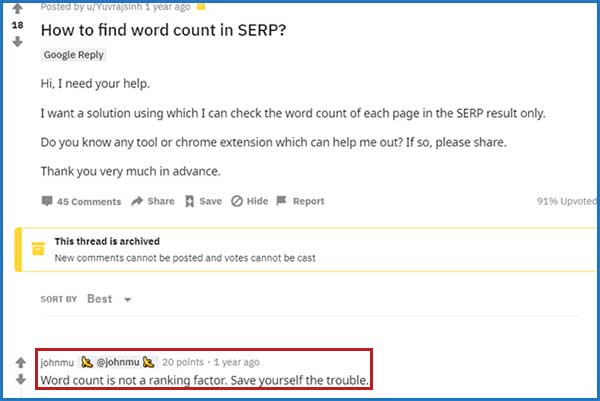Open johnmu commenter username link
This screenshot has height=401, width=600.
pos(57,362)
